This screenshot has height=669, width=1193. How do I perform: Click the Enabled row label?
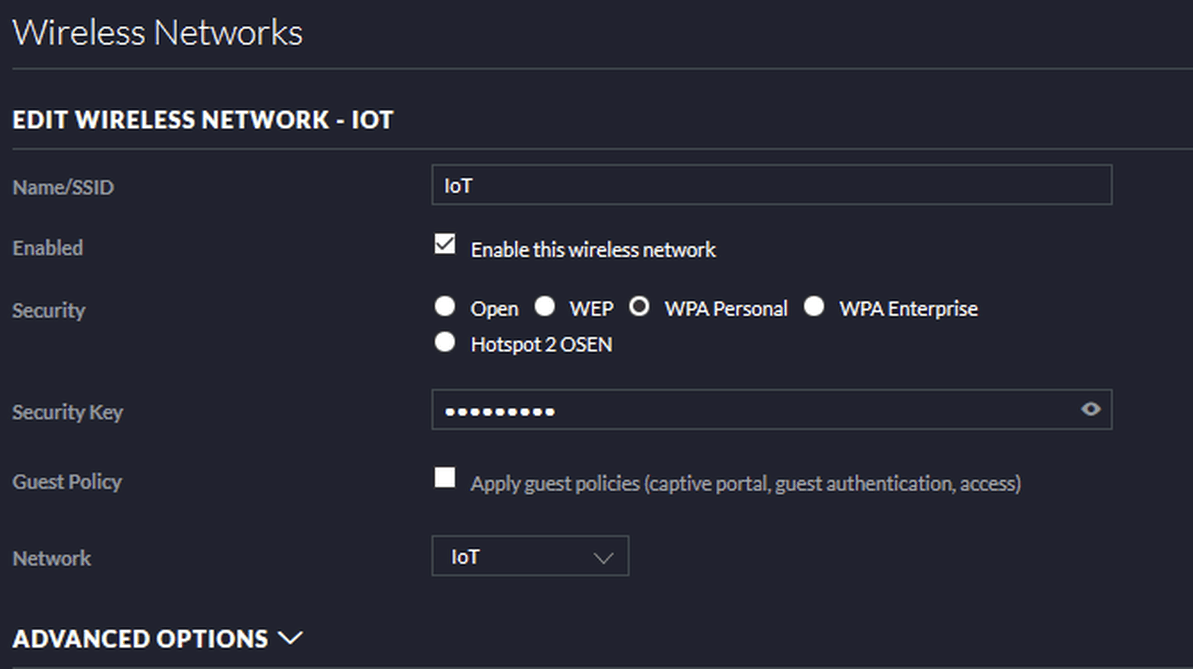pos(47,248)
